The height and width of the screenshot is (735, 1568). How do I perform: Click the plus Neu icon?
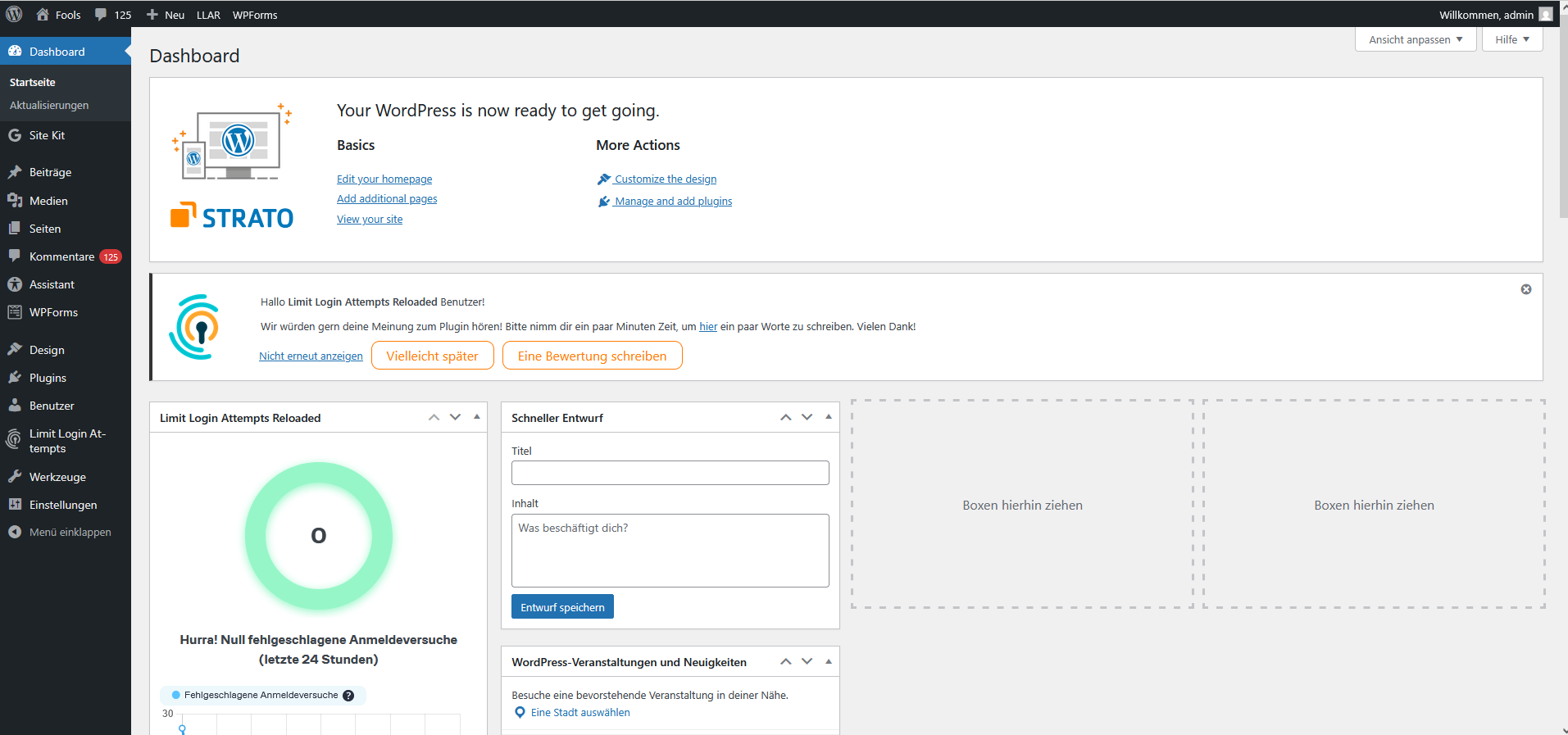coord(152,15)
